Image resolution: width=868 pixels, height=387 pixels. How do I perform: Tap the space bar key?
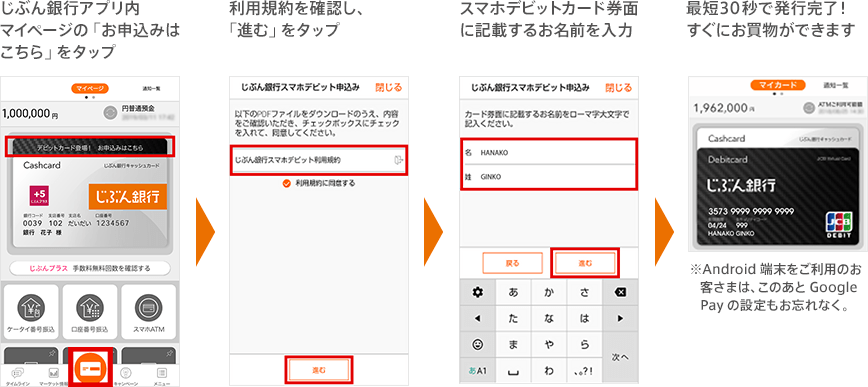(513, 370)
